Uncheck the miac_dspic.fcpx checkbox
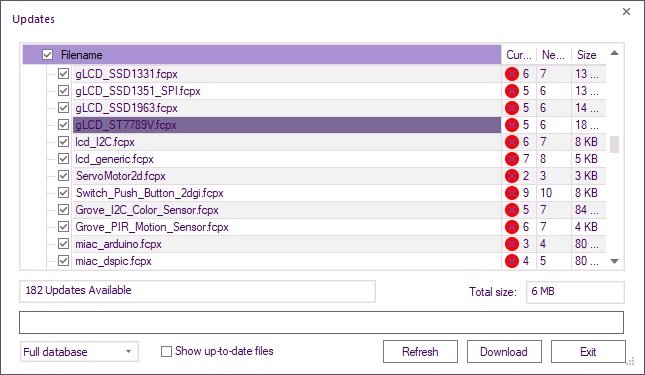The width and height of the screenshot is (645, 375). coord(63,261)
